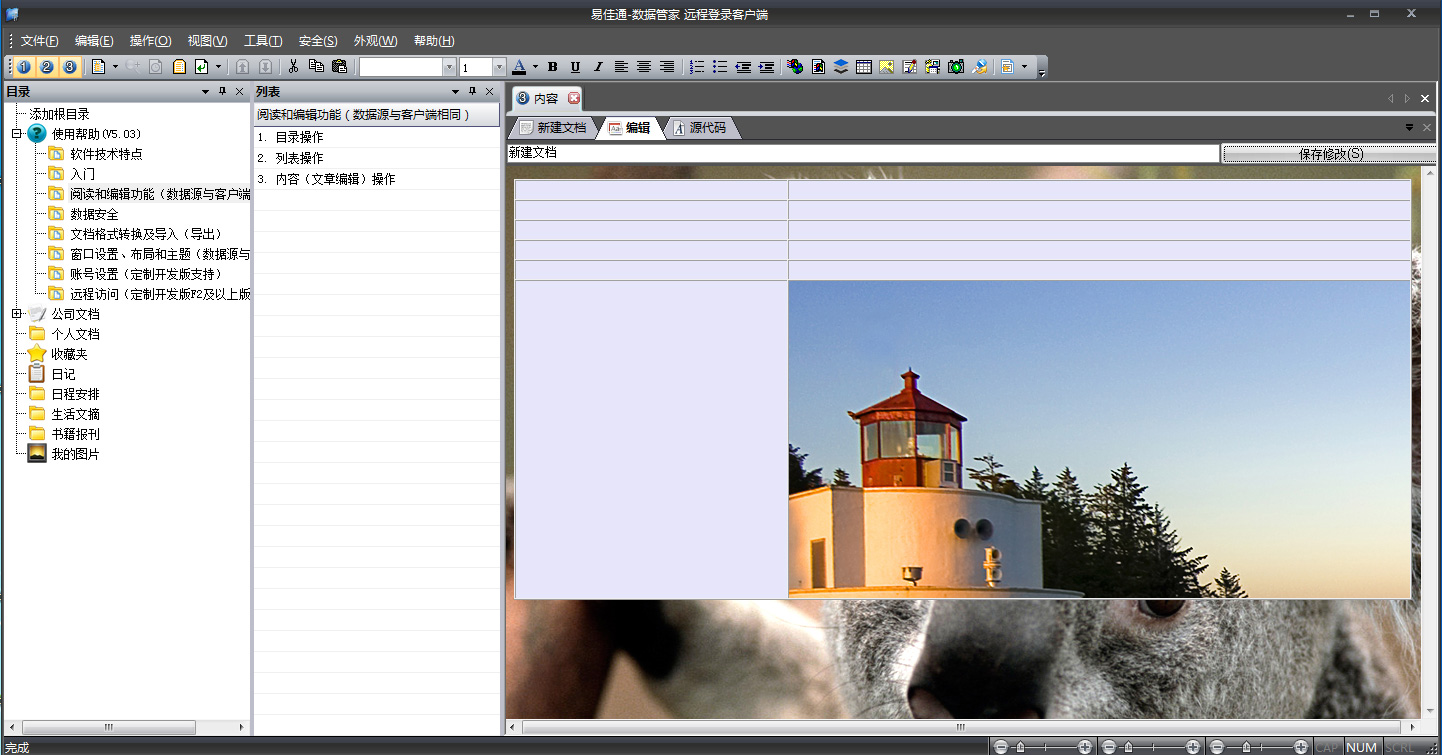Click the paste clipboard icon
The width and height of the screenshot is (1442, 755).
[x=339, y=67]
